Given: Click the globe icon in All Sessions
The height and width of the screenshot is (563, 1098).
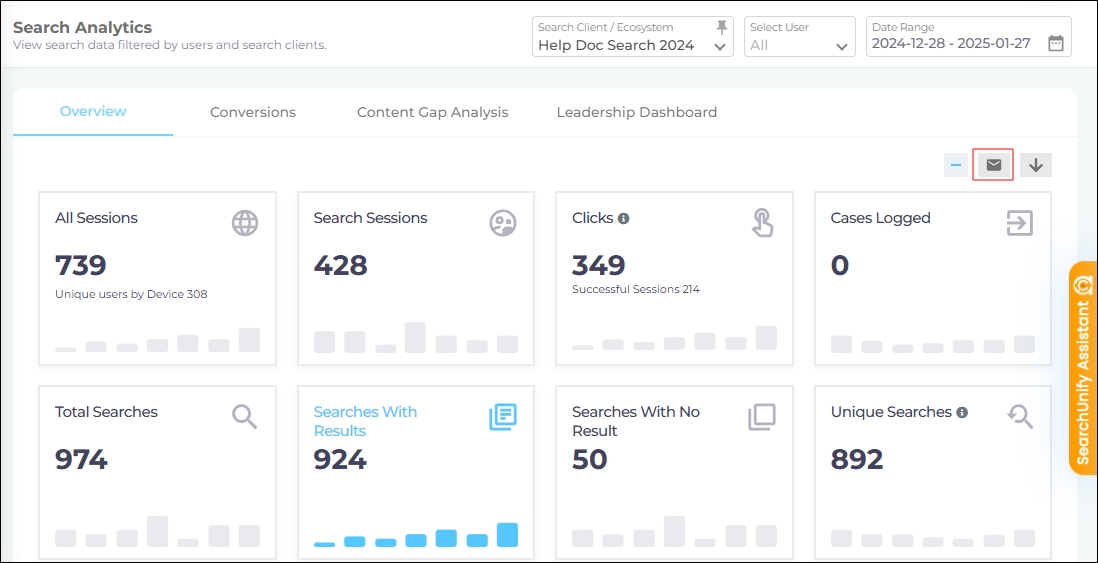Looking at the screenshot, I should 245,223.
